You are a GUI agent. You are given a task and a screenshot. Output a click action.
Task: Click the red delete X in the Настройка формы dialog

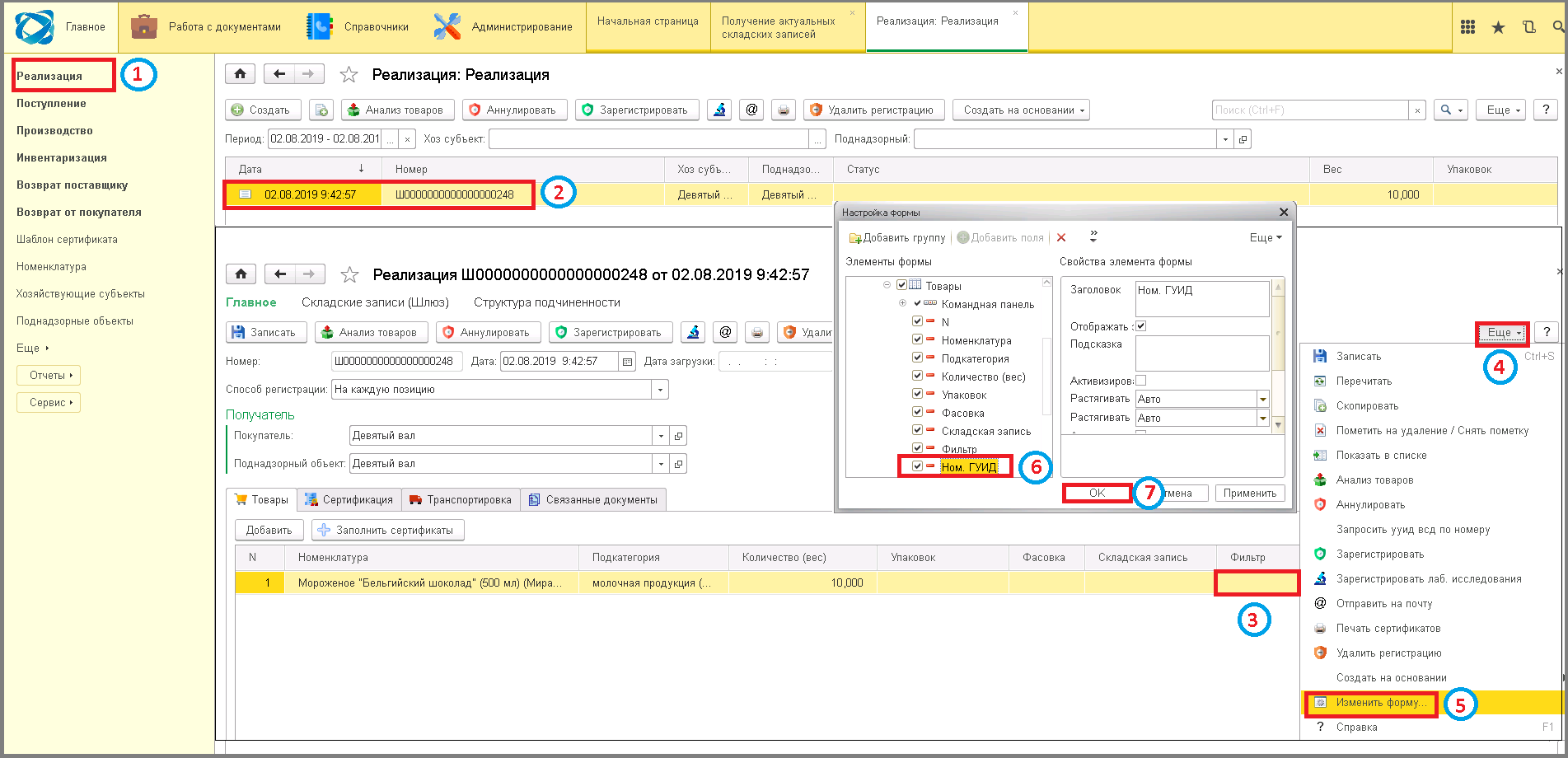(1061, 237)
